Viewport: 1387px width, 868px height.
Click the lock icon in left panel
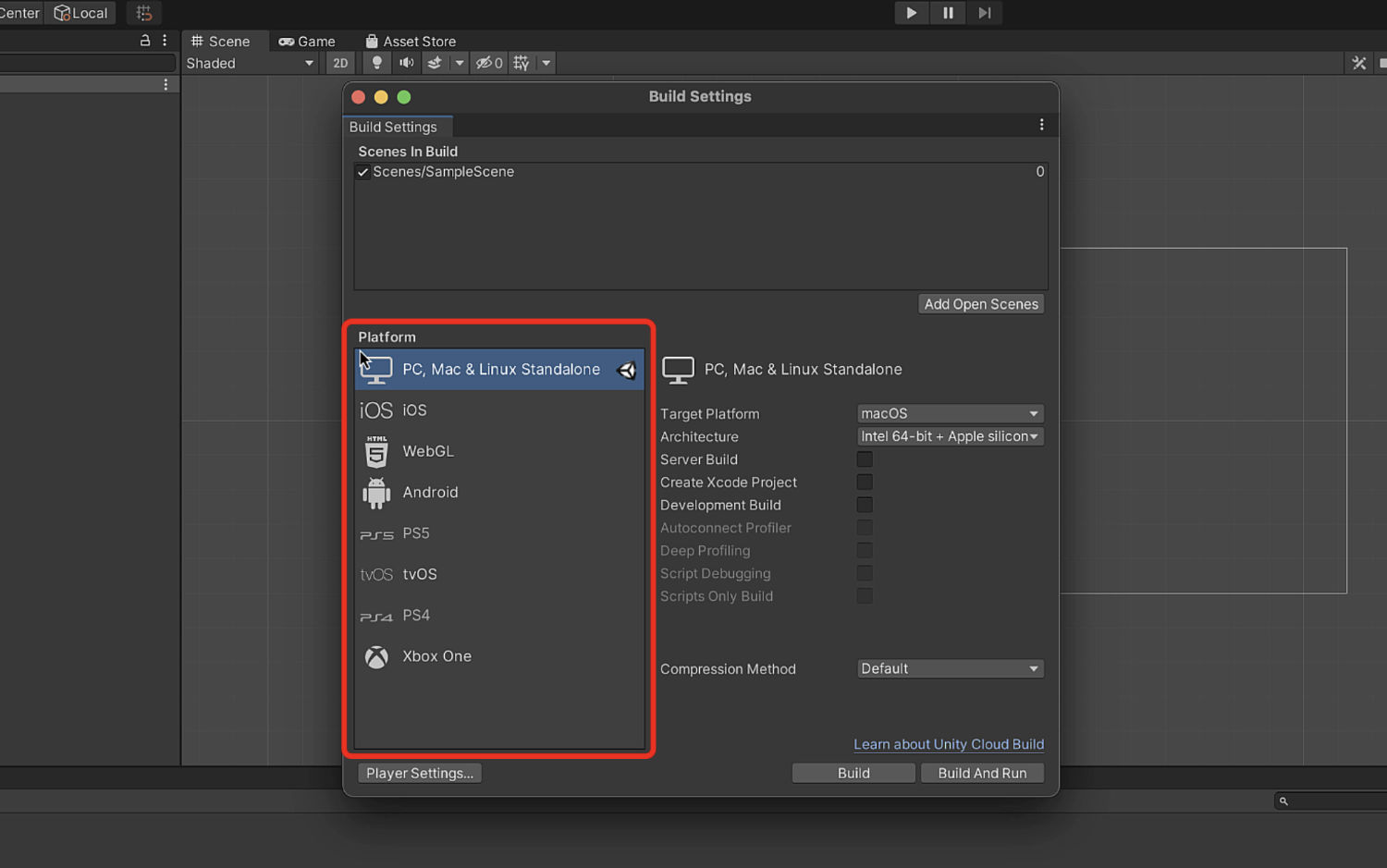[144, 41]
